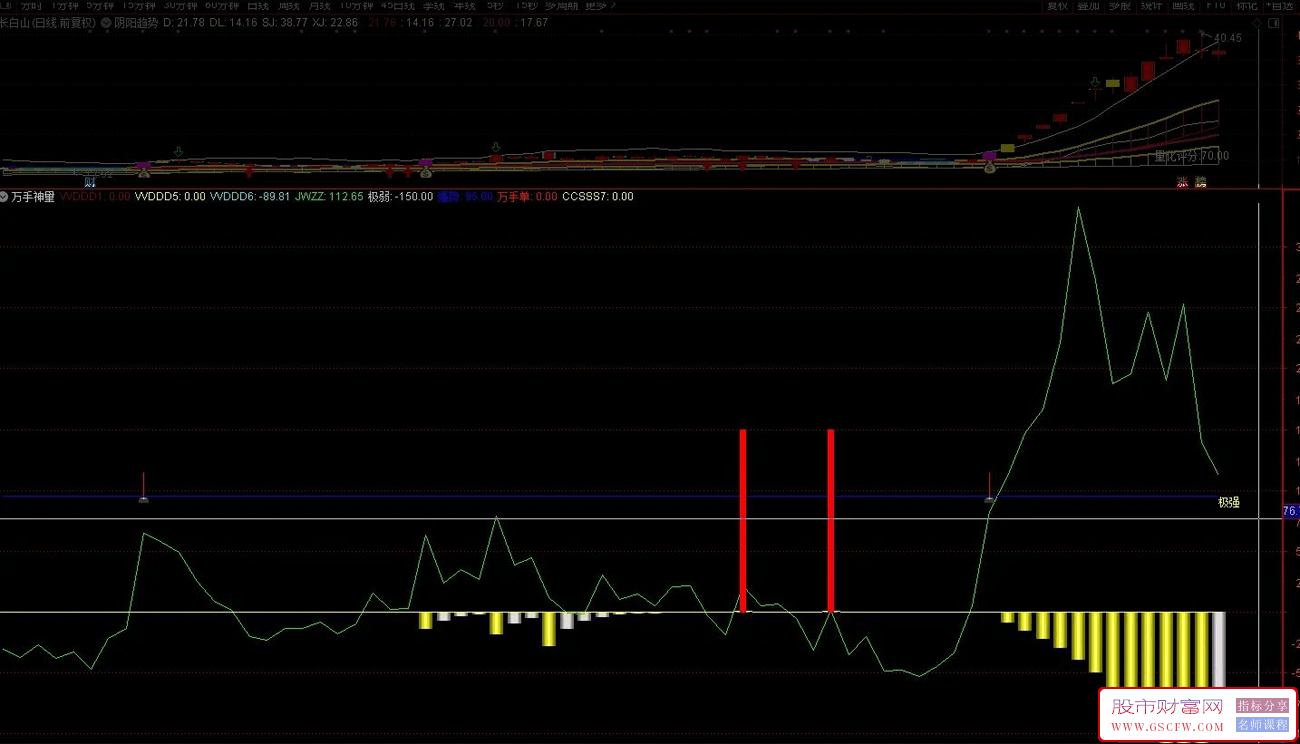Image resolution: width=1300 pixels, height=744 pixels.
Task: Click the 极强 label on the blue line
Action: [1228, 503]
